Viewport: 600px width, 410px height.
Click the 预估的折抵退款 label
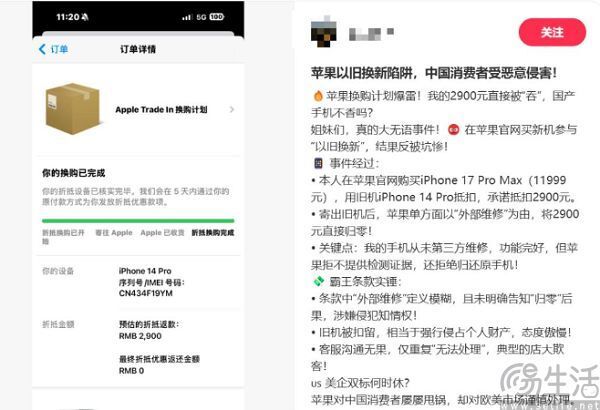pos(149,324)
